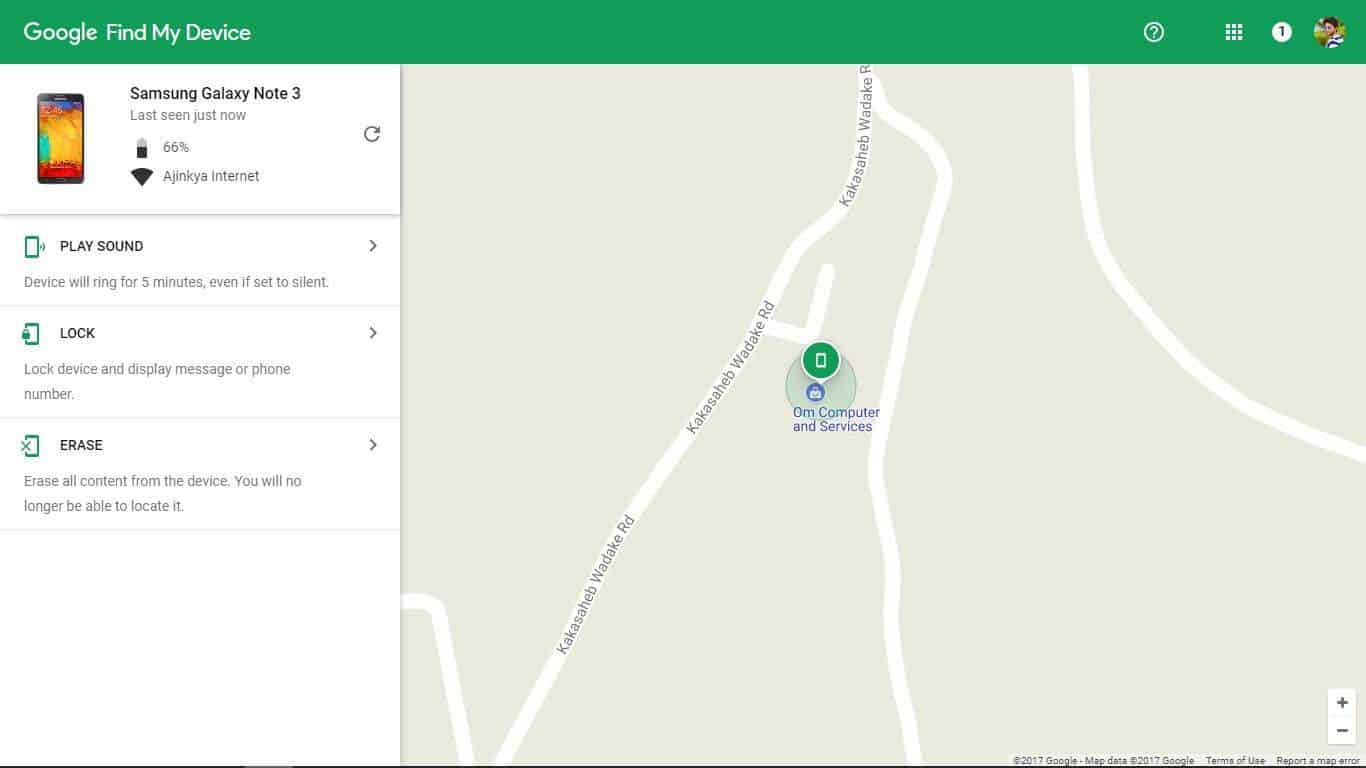Expand the Lock option chevron

[373, 333]
